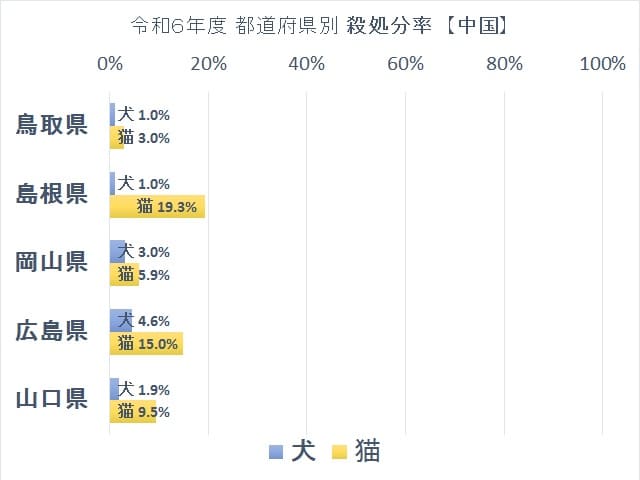The image size is (640, 480).
Task: Click the 島根県 category label
Action: point(52,194)
